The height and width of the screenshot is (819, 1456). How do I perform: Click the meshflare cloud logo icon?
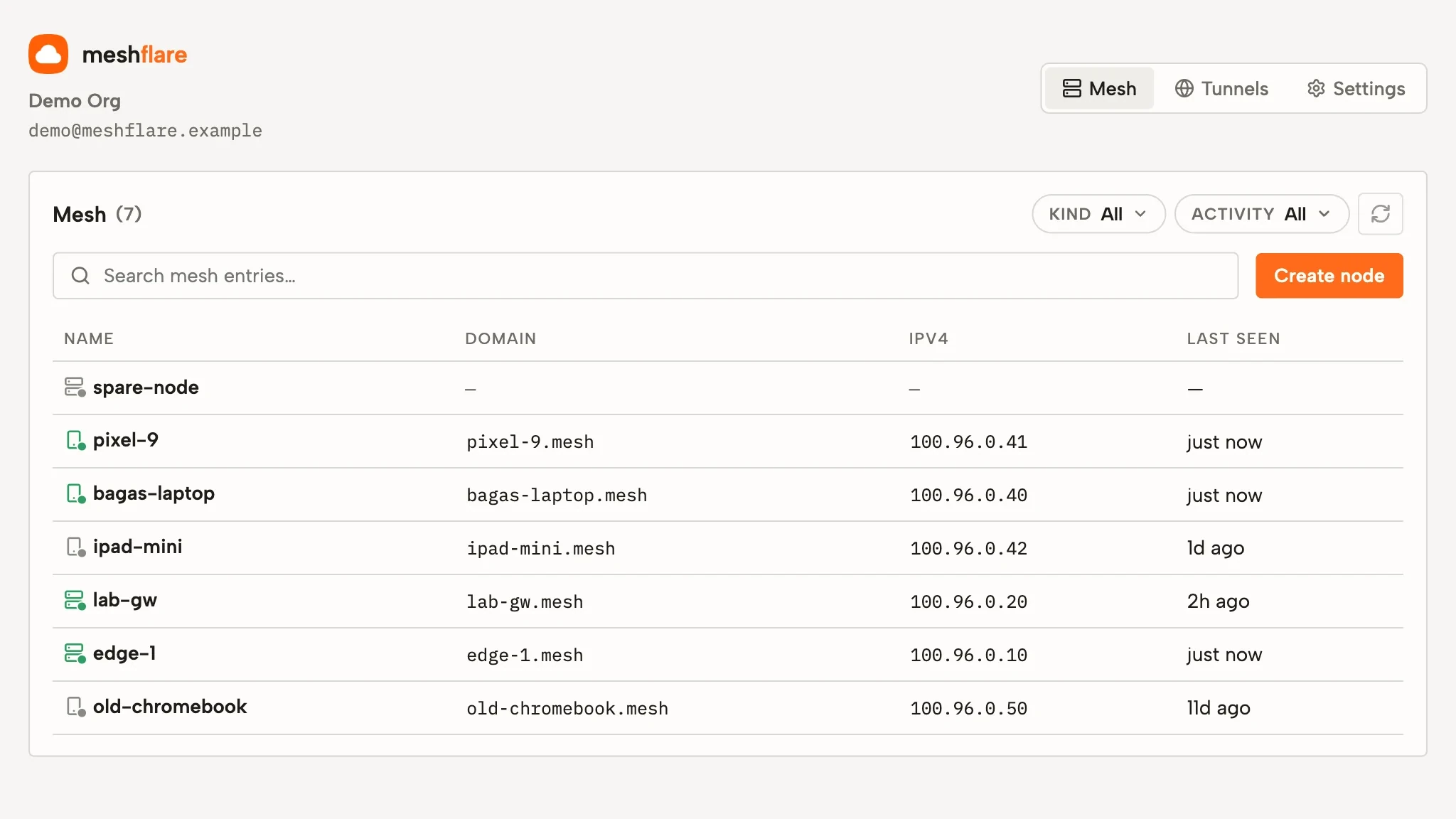(48, 54)
